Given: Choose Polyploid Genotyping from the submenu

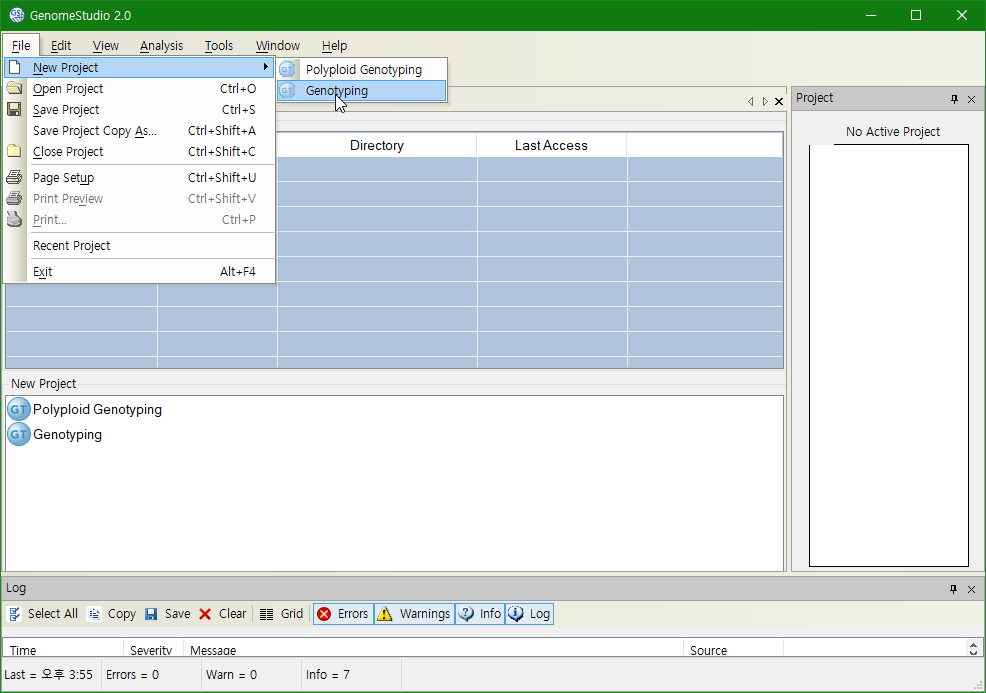Looking at the screenshot, I should coord(362,69).
